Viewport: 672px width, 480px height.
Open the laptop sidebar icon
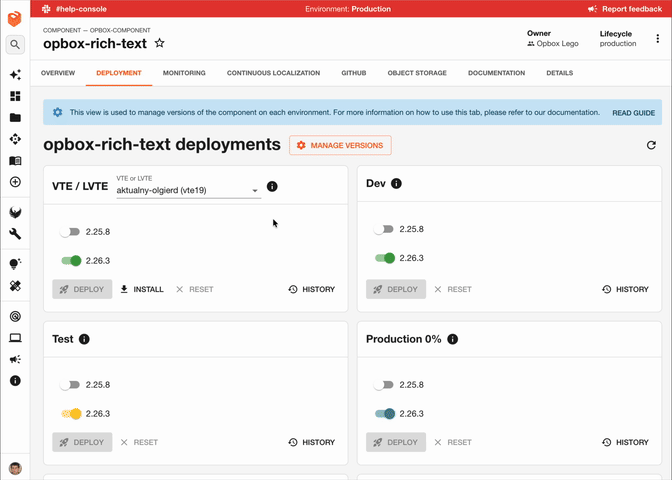15,338
